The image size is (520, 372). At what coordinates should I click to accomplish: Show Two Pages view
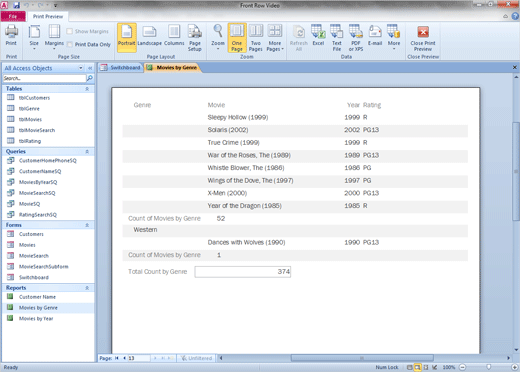[256, 37]
